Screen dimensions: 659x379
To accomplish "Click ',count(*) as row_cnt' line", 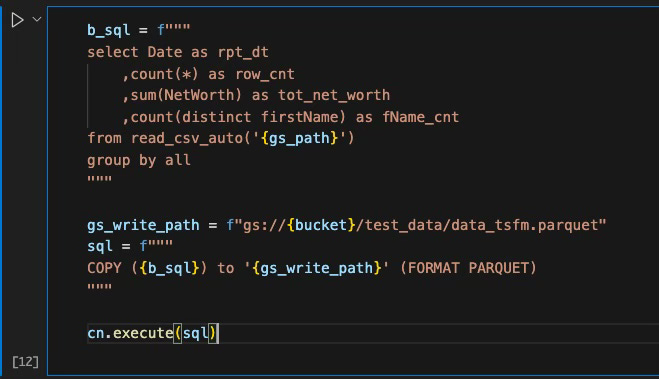I will [208, 74].
